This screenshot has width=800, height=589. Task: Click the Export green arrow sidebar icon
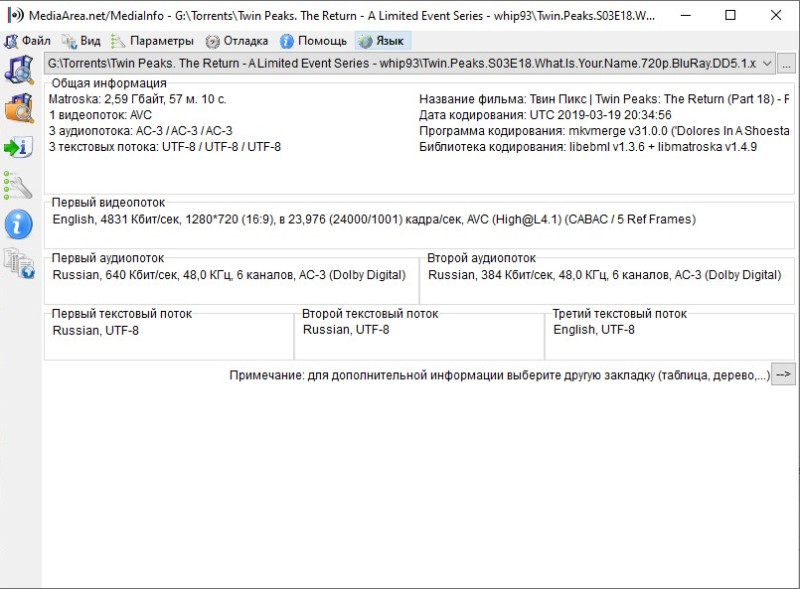19,147
